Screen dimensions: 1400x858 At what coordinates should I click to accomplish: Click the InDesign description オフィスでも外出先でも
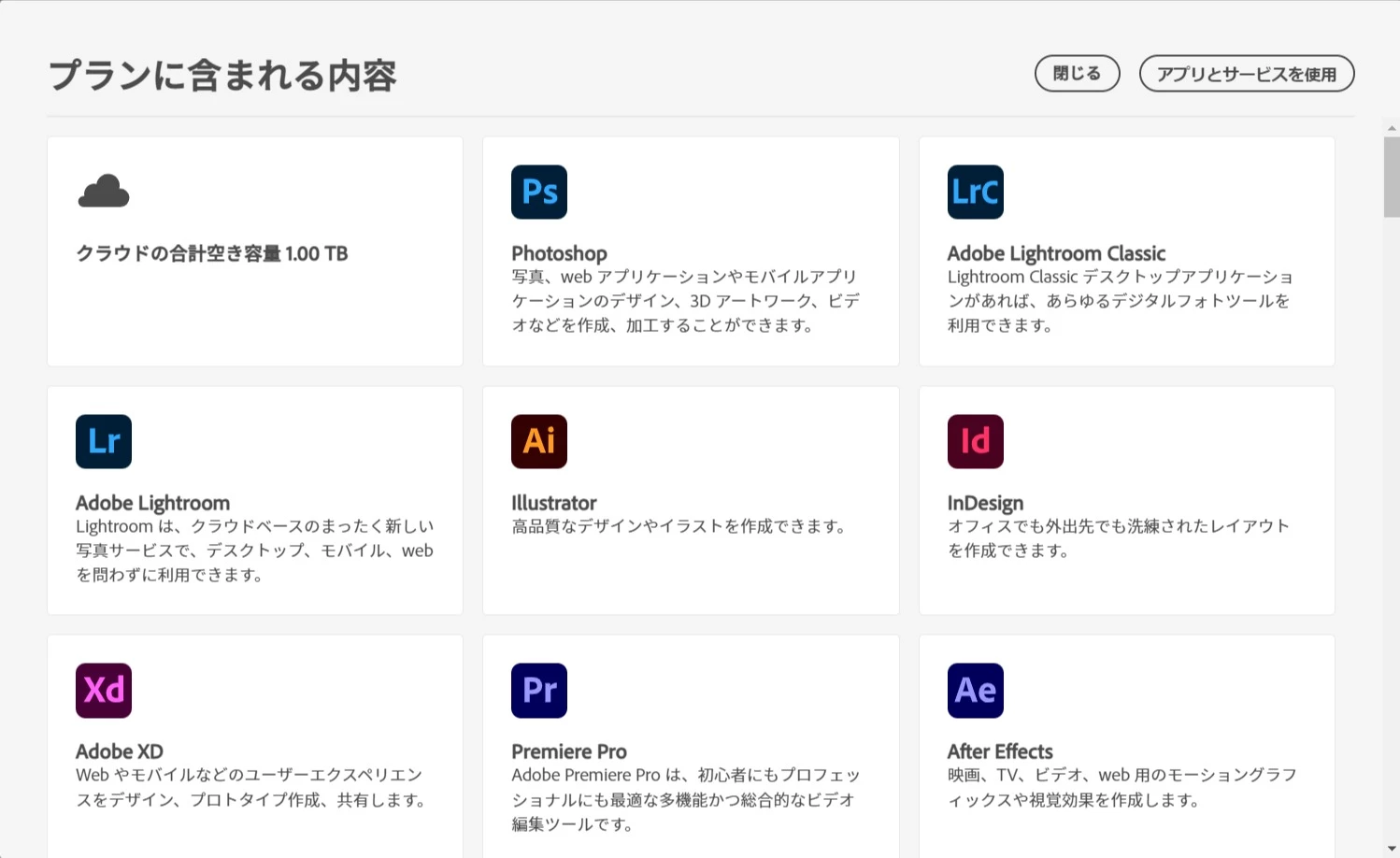[1119, 538]
